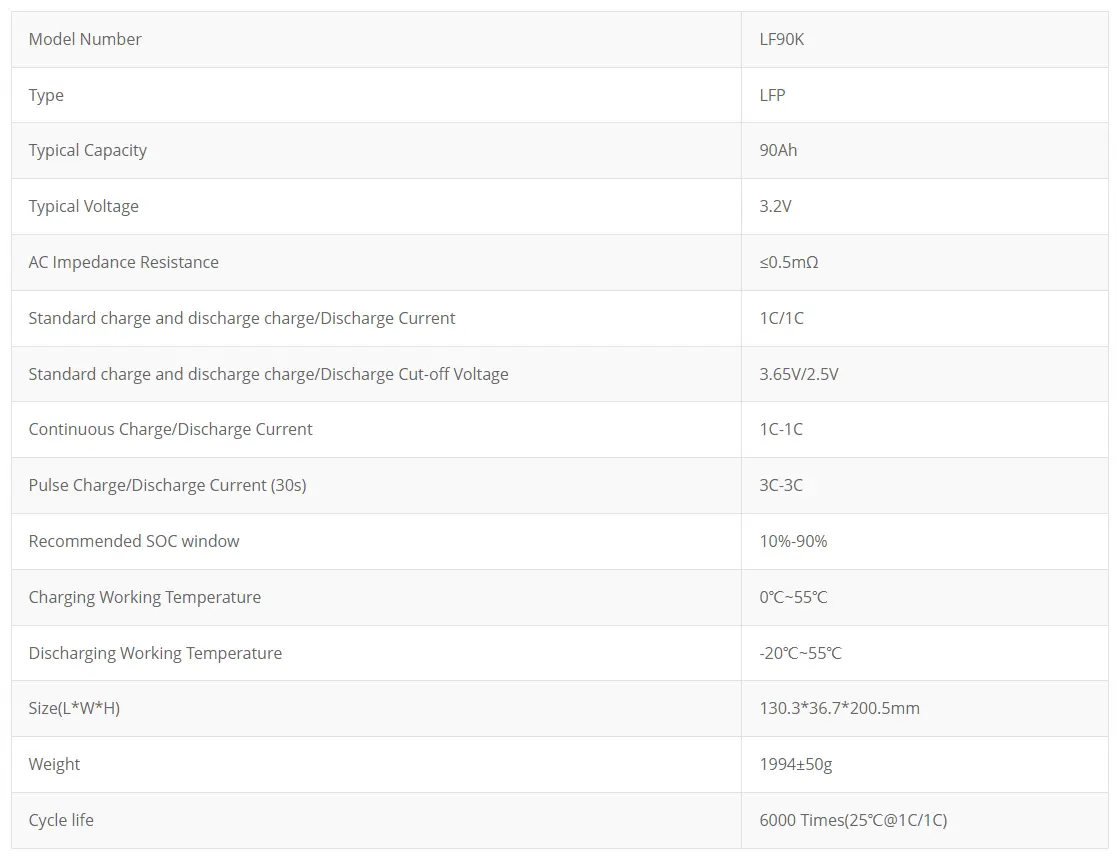1117x861 pixels.
Task: Click the 3.65V/2.5V cut-off voltage value
Action: point(799,374)
